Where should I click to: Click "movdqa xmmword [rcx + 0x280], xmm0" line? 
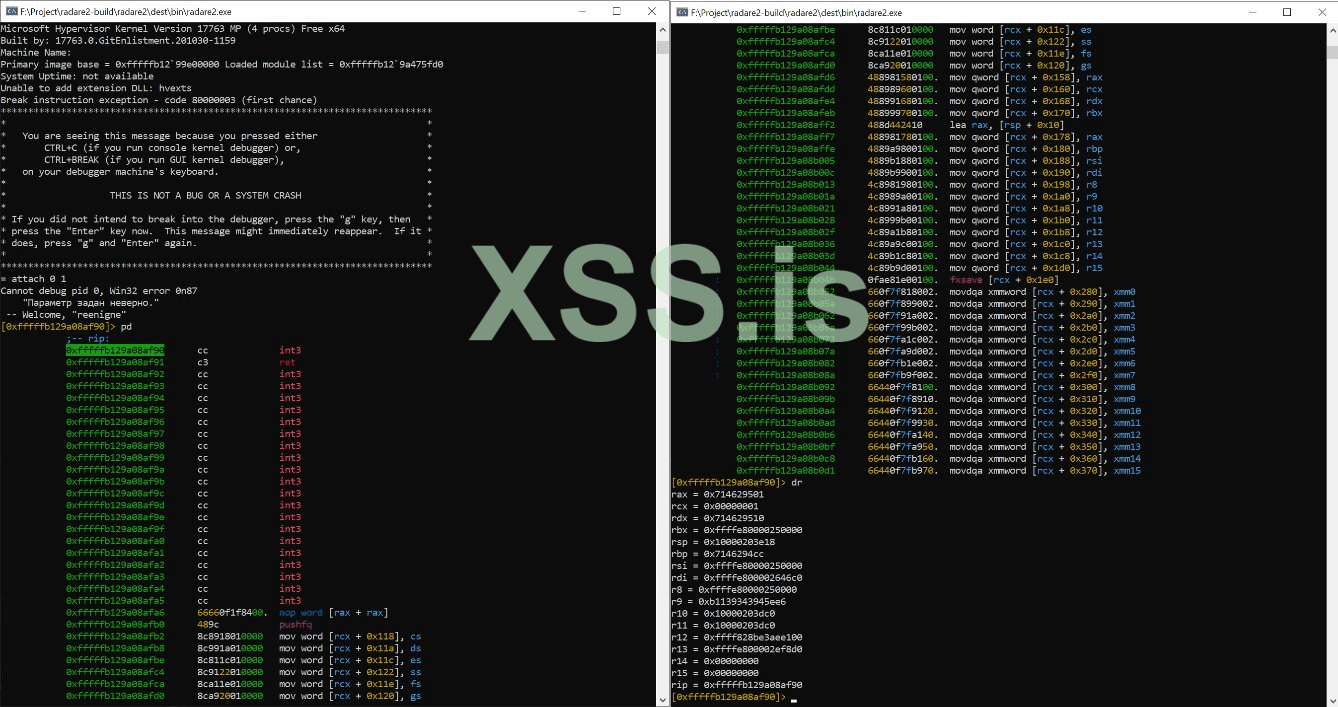point(1043,292)
